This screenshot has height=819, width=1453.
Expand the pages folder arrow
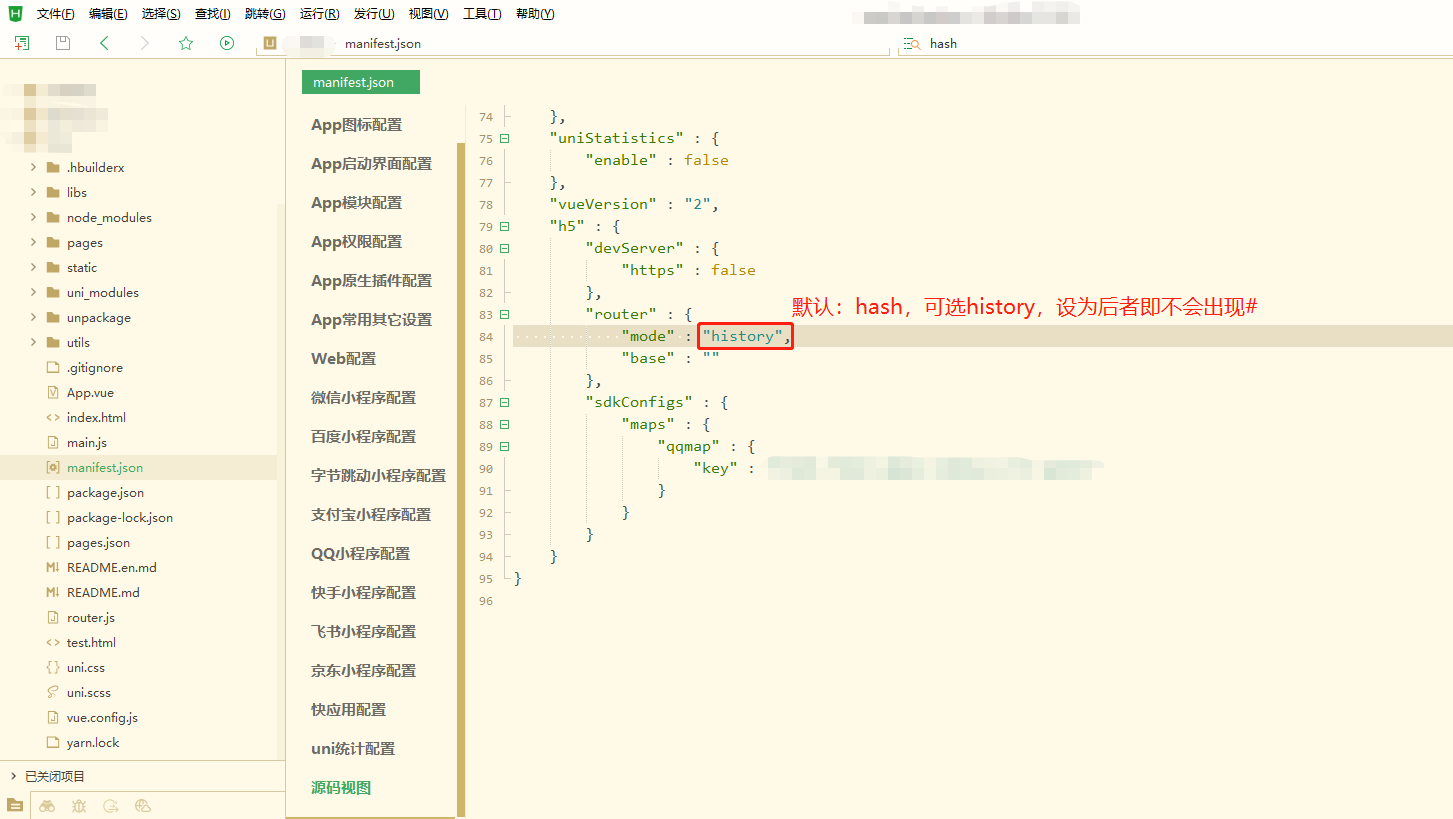33,243
